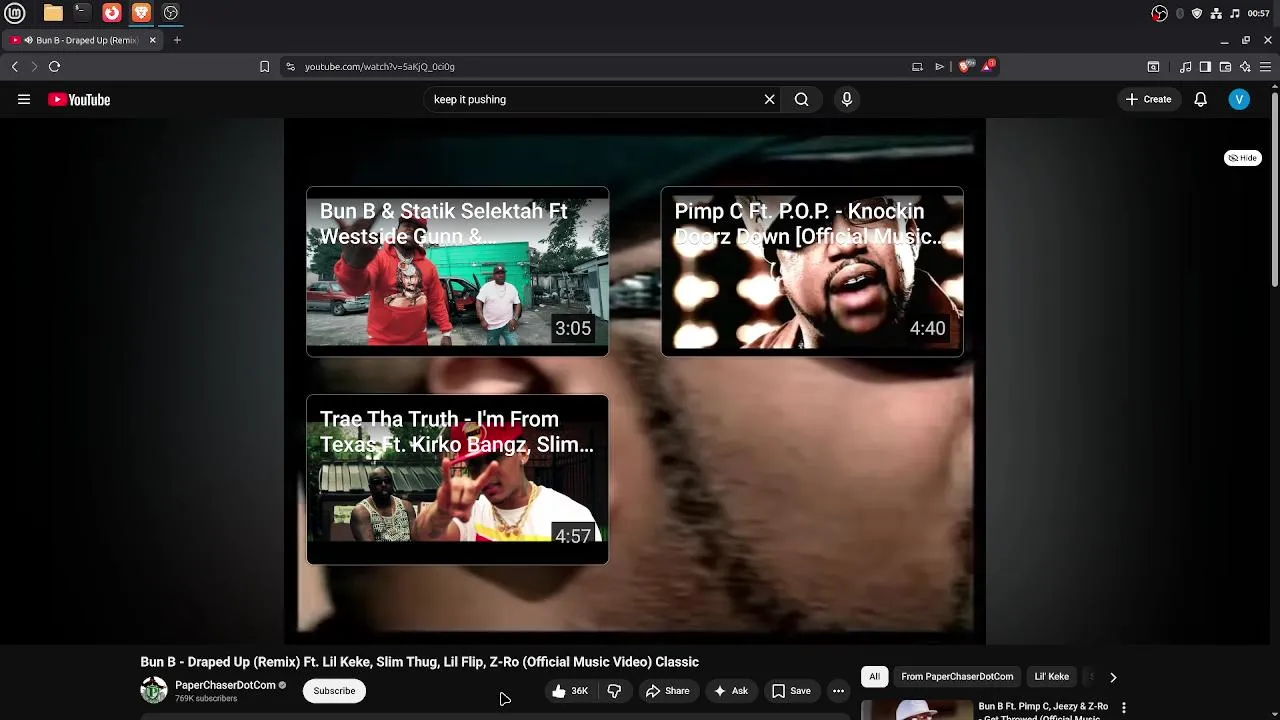
Task: Reload the page
Action: [54, 66]
